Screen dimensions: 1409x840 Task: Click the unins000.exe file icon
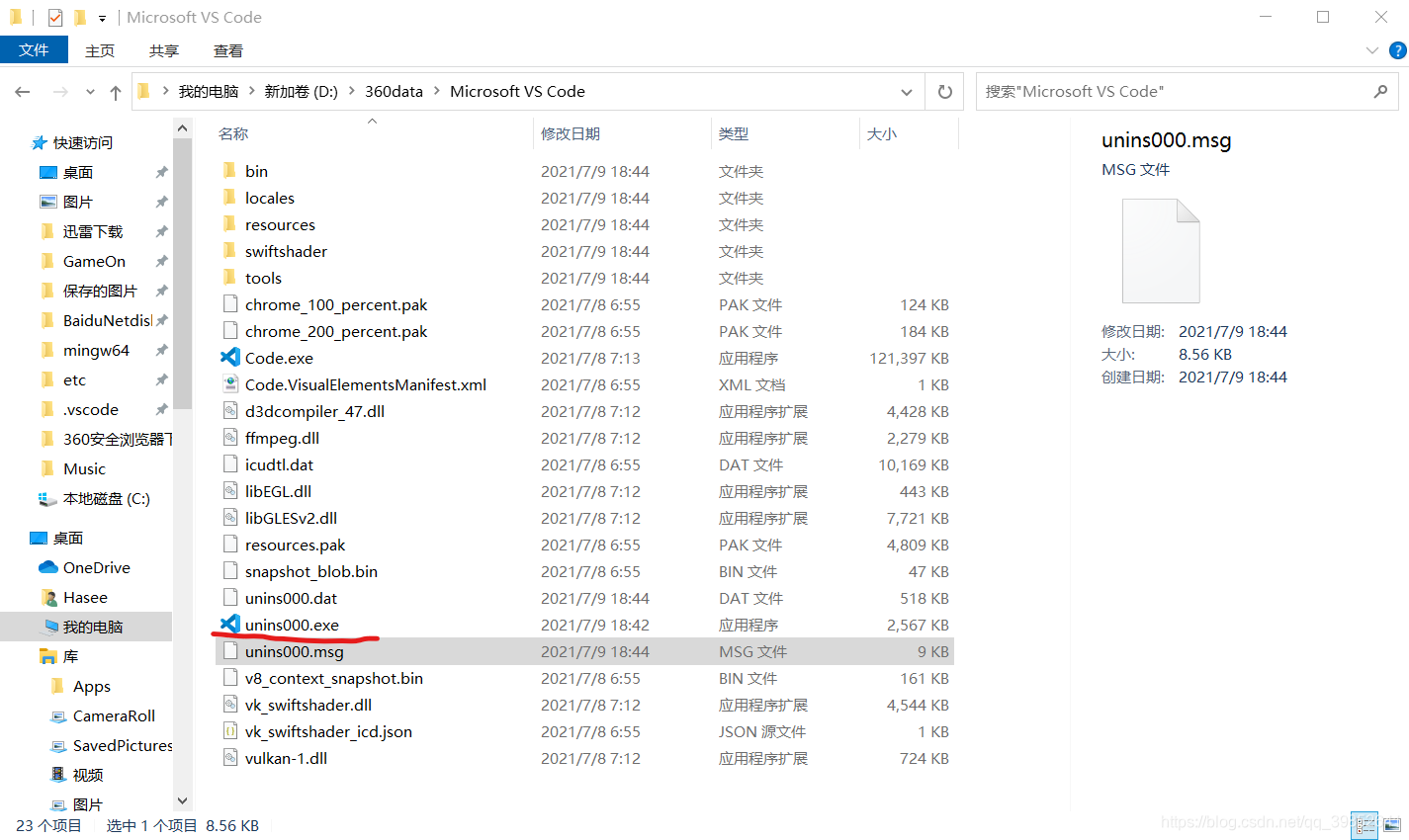[230, 625]
